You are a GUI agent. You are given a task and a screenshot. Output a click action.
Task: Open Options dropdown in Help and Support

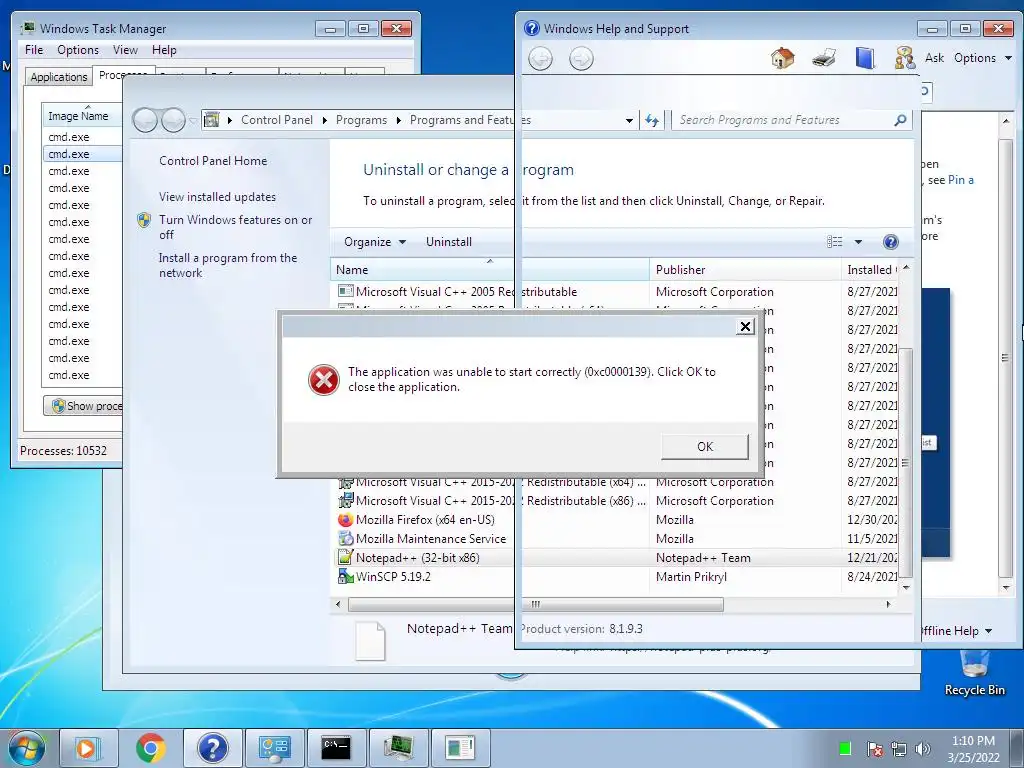coord(983,58)
